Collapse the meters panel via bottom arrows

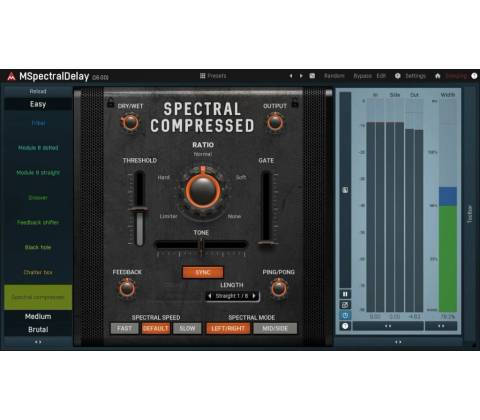[x=398, y=342]
